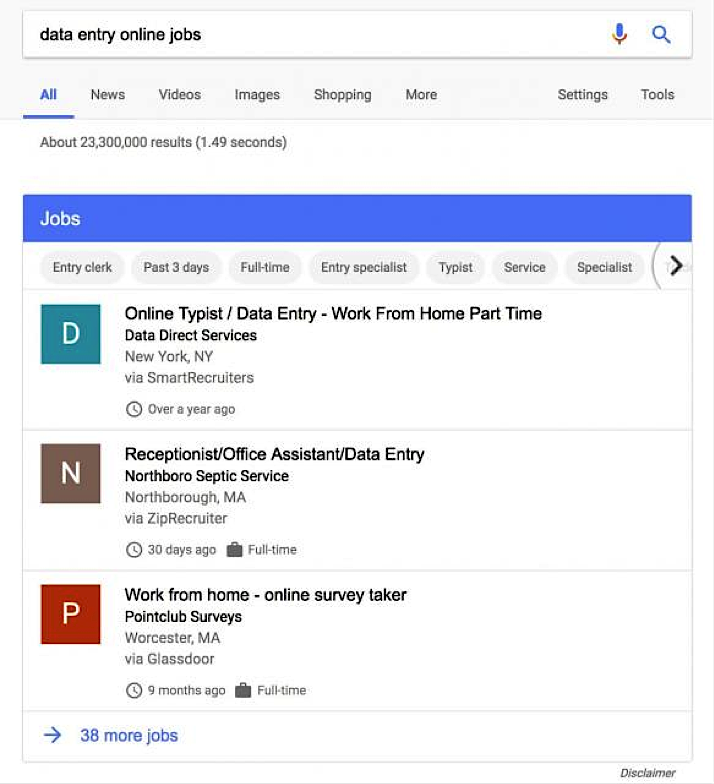The height and width of the screenshot is (784, 714).
Task: Click the Data Direct Services 'D' logo
Action: pos(70,334)
